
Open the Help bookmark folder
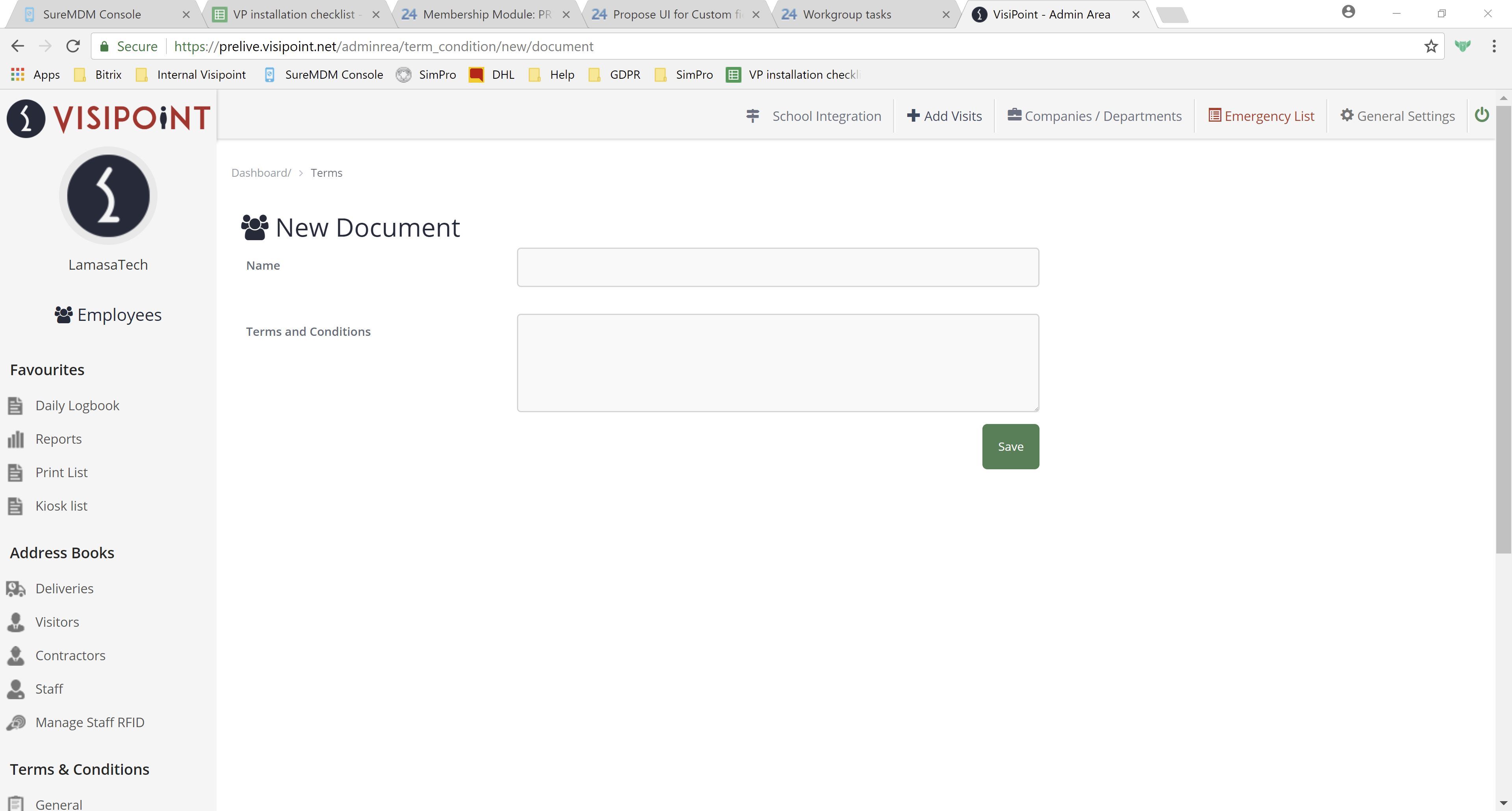551,74
